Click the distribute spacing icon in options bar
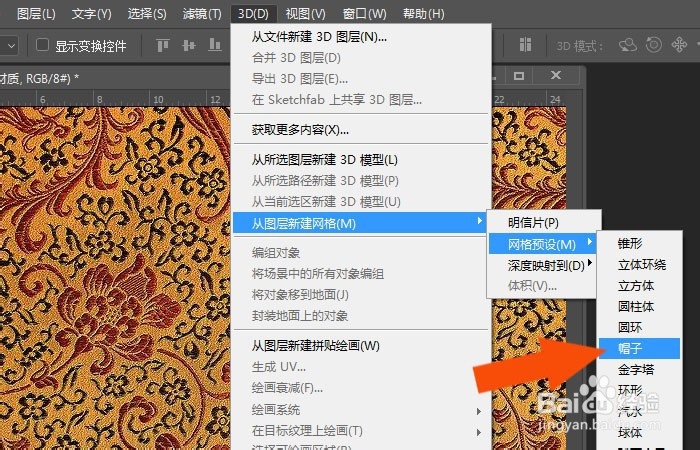700x450 pixels. click(525, 45)
